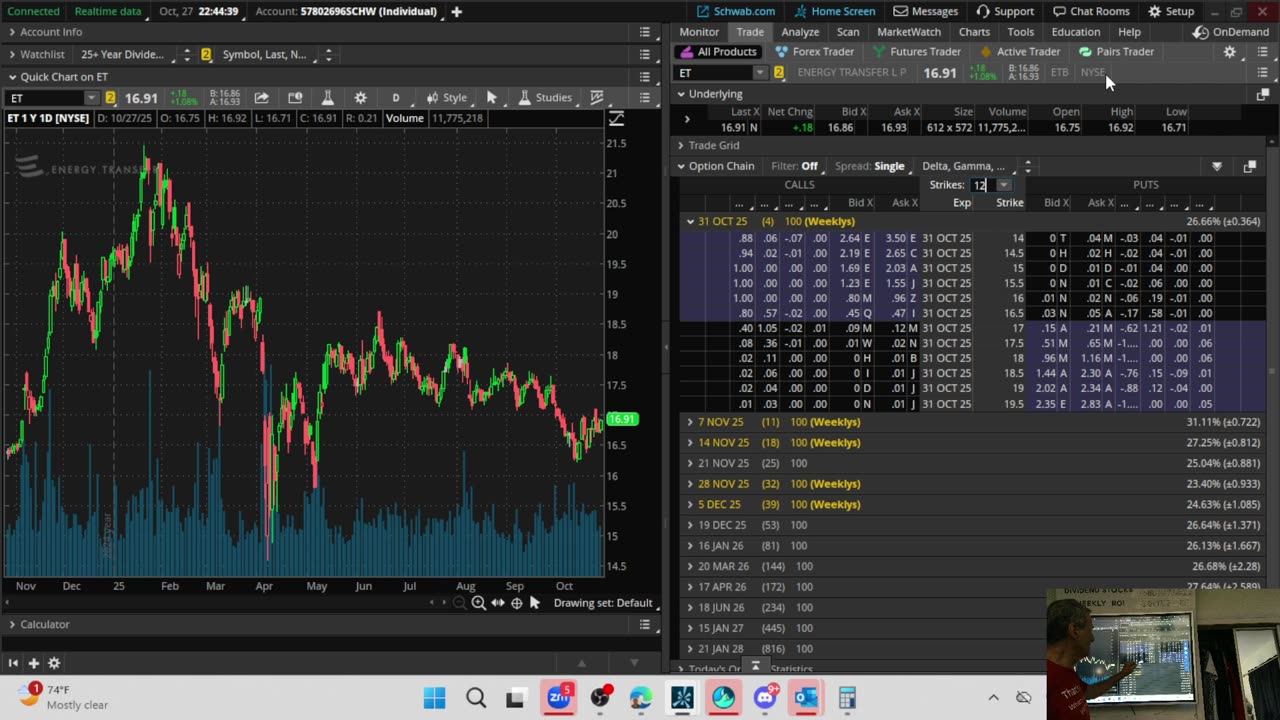Open Trade tab symbol dropdown
This screenshot has height=720, width=1280.
[759, 73]
